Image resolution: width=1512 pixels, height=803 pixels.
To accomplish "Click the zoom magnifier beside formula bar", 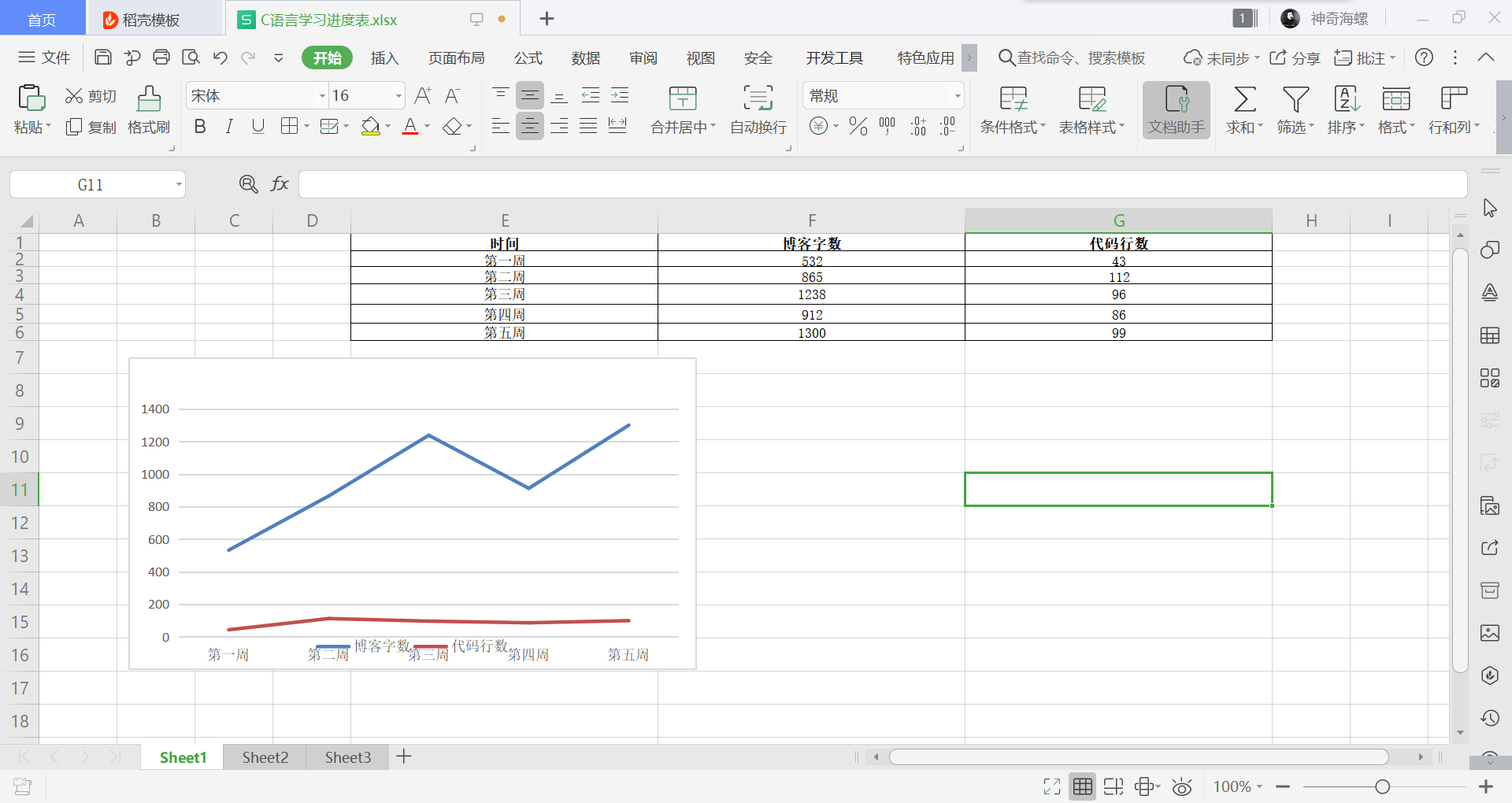I will pyautogui.click(x=248, y=184).
